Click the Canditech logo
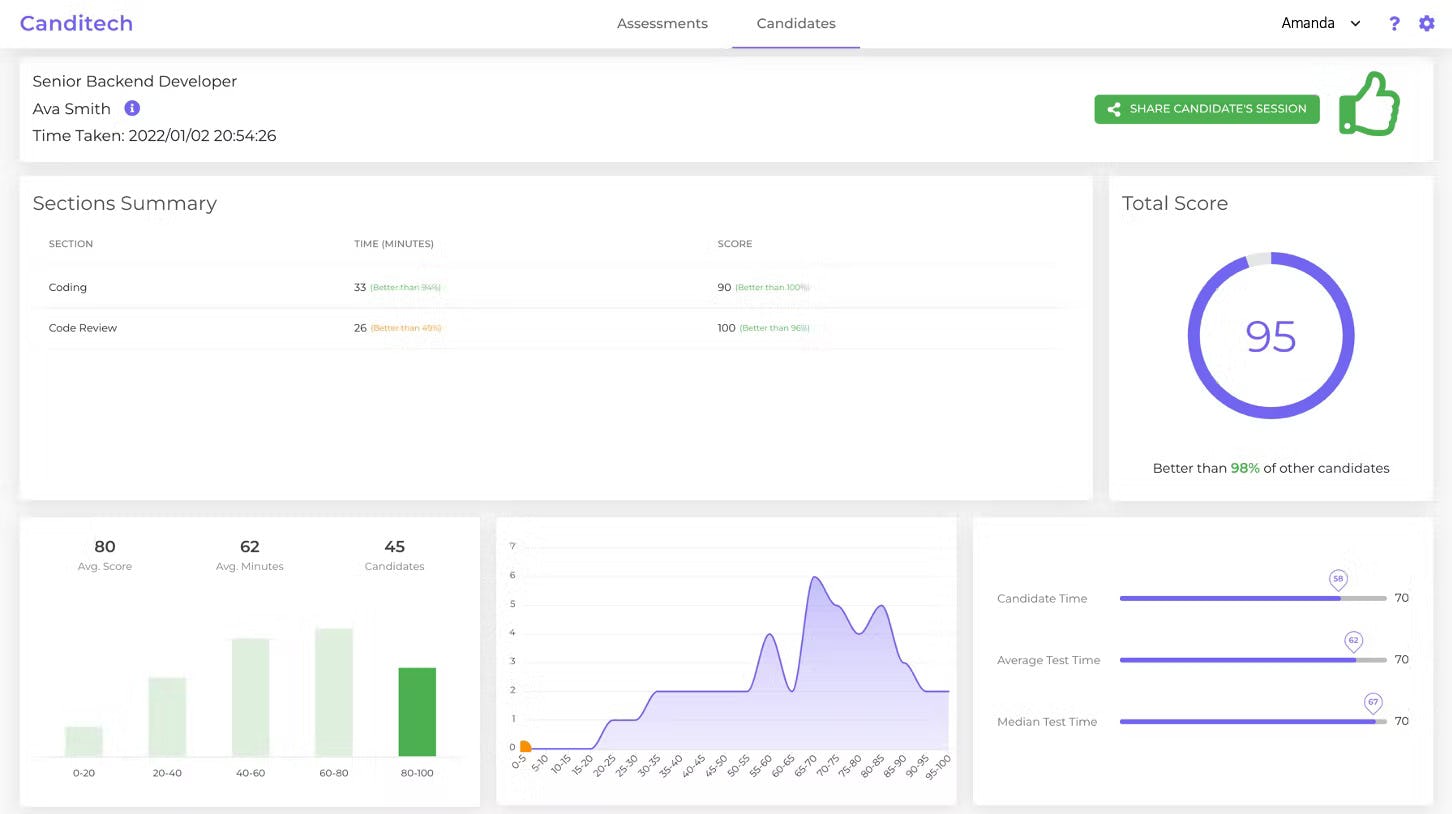Screen dimensions: 1452x814 (x=76, y=23)
